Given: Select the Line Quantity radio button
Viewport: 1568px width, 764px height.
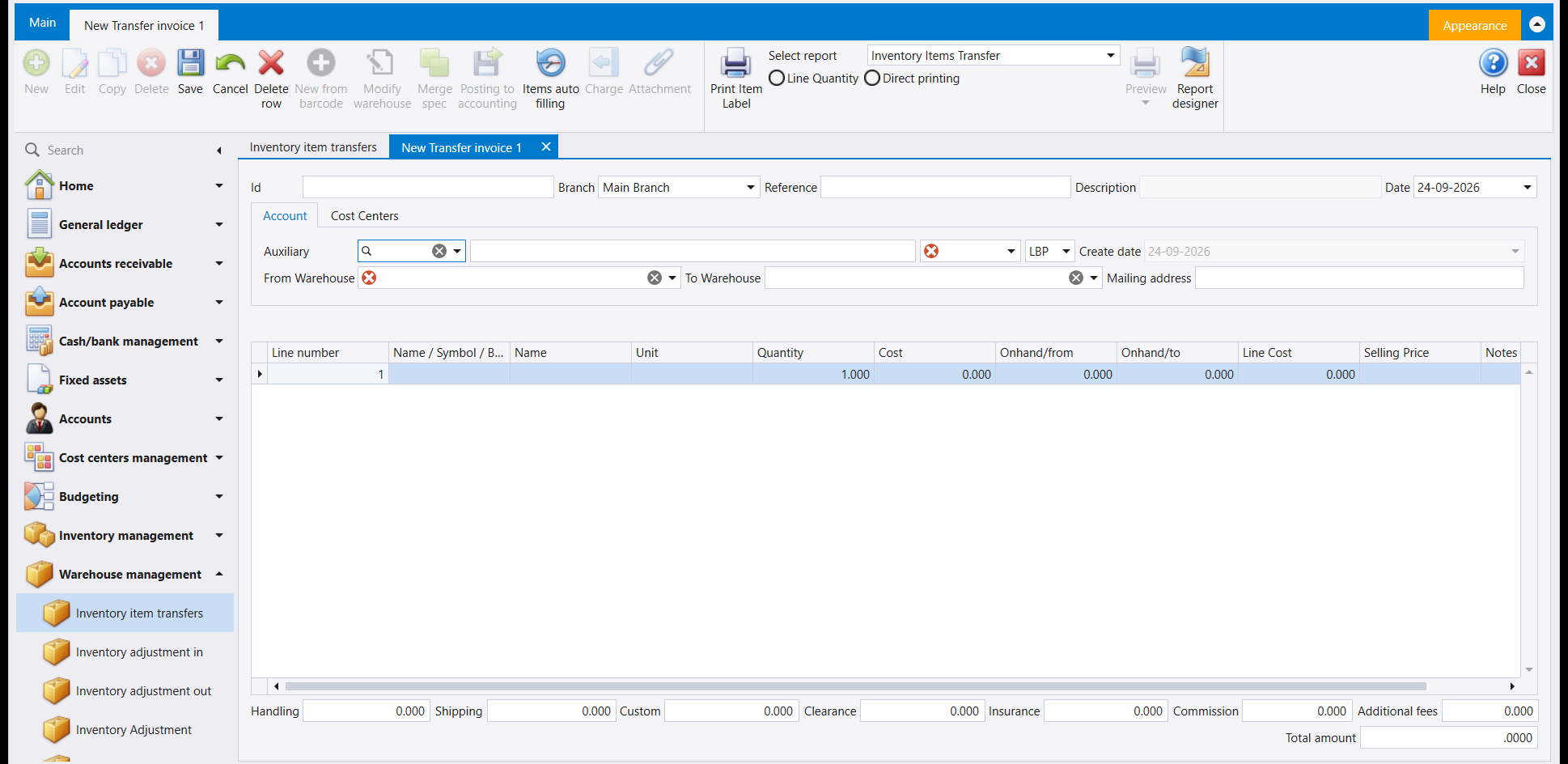Looking at the screenshot, I should (x=777, y=79).
